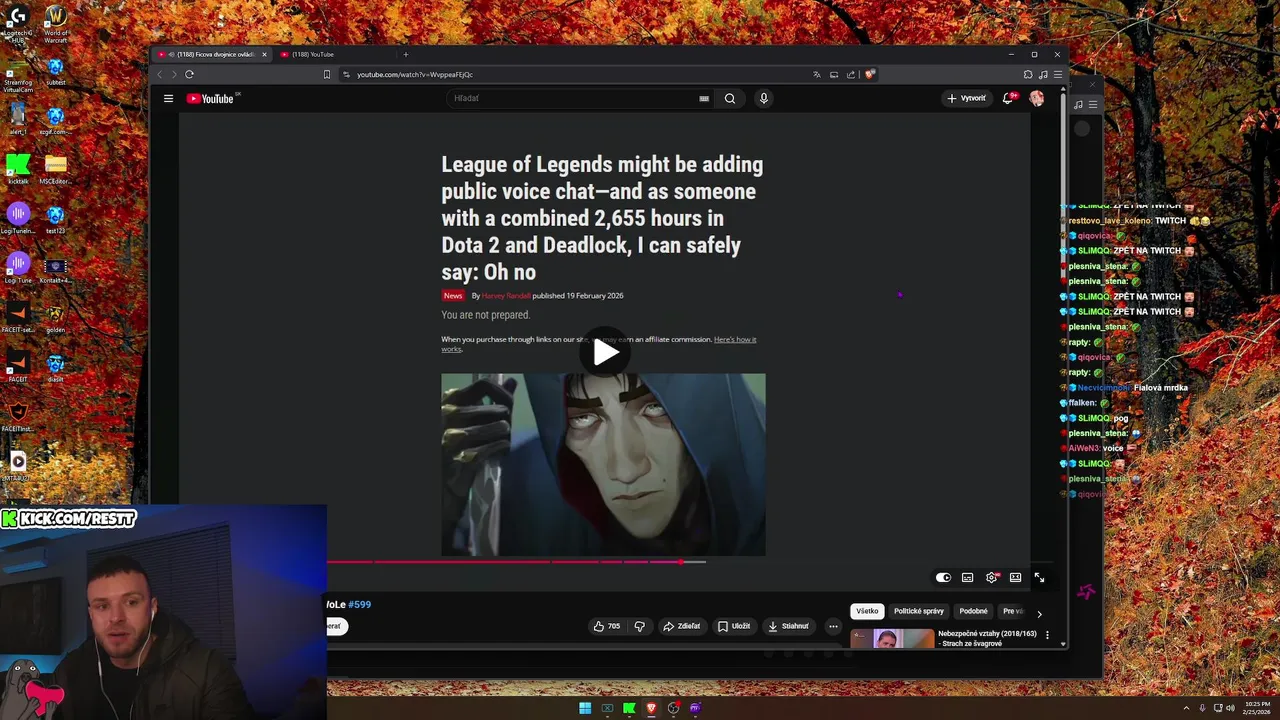Play the video with center play button
The height and width of the screenshot is (720, 1280).
click(605, 352)
